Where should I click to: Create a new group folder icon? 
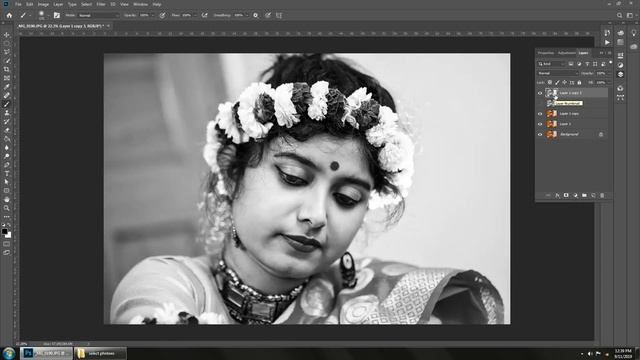pos(584,196)
